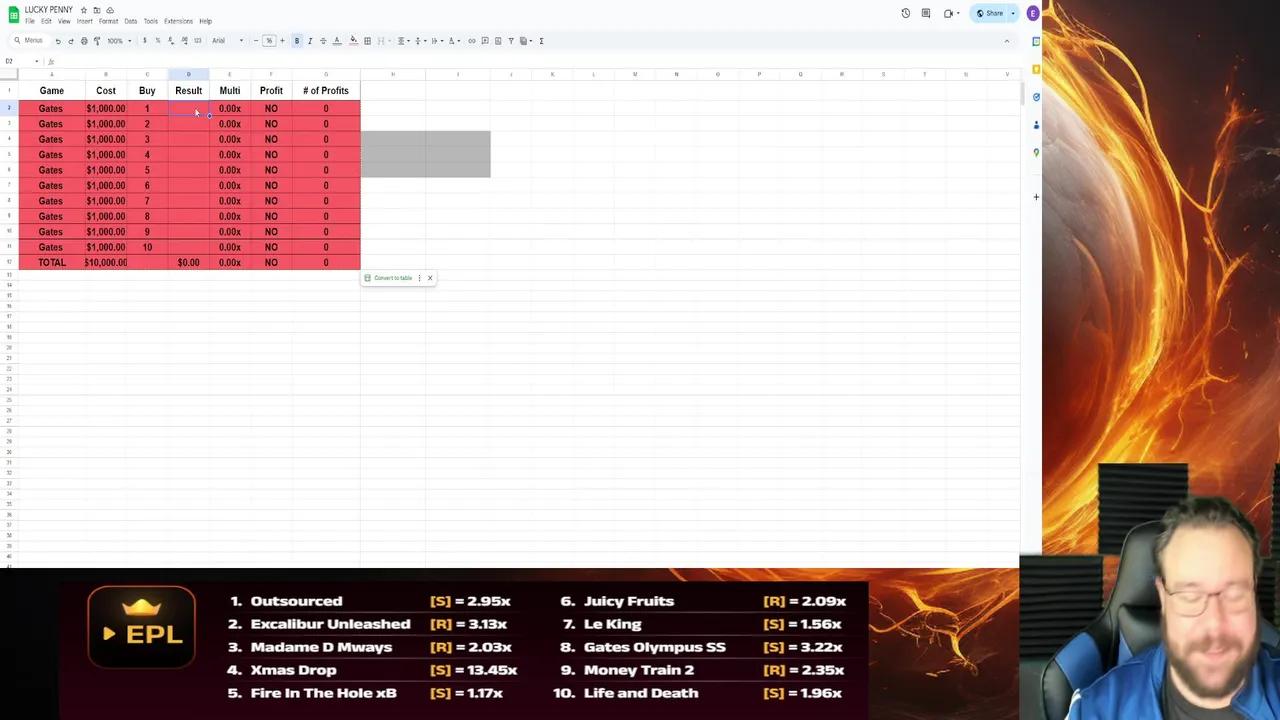Screen dimensions: 1280x720
Task: Activate the paint format tool
Action: pyautogui.click(x=97, y=41)
